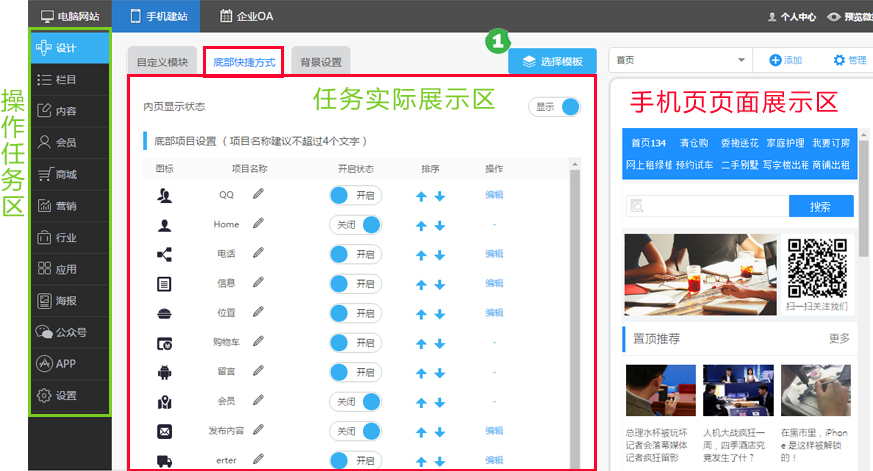
Task: Open 个人中心 user menu
Action: click(x=792, y=16)
